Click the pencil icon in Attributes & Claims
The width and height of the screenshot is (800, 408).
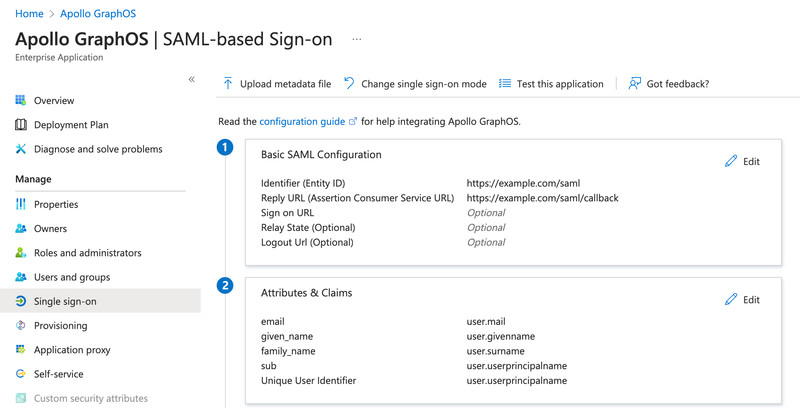pyautogui.click(x=731, y=299)
